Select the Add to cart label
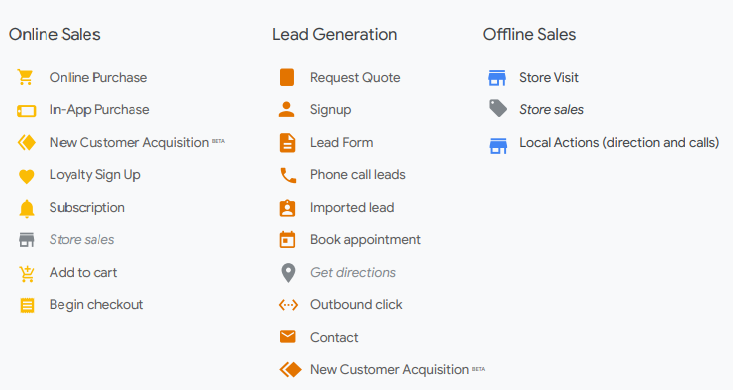 (x=83, y=272)
